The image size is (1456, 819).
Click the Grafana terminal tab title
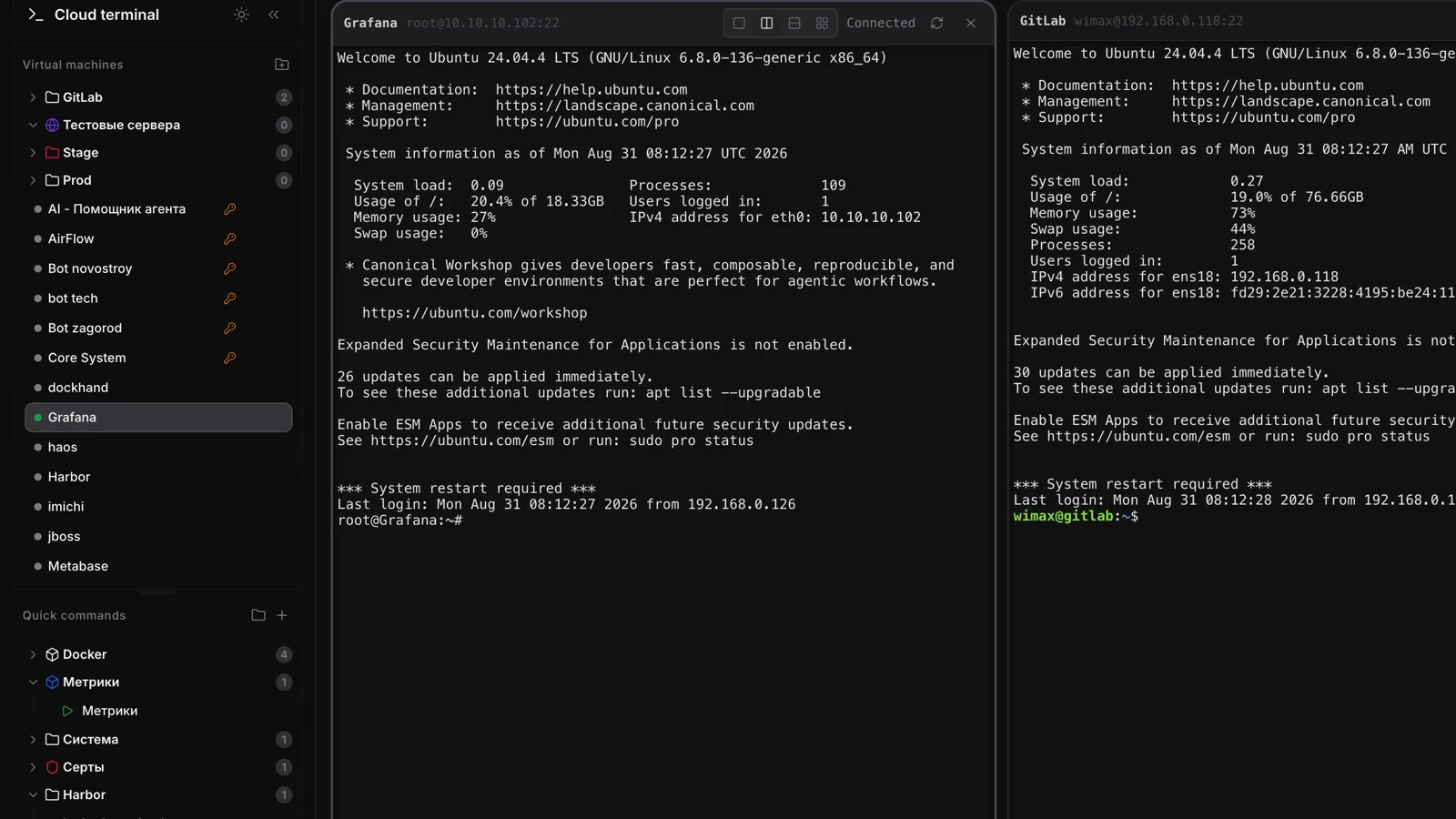(370, 23)
